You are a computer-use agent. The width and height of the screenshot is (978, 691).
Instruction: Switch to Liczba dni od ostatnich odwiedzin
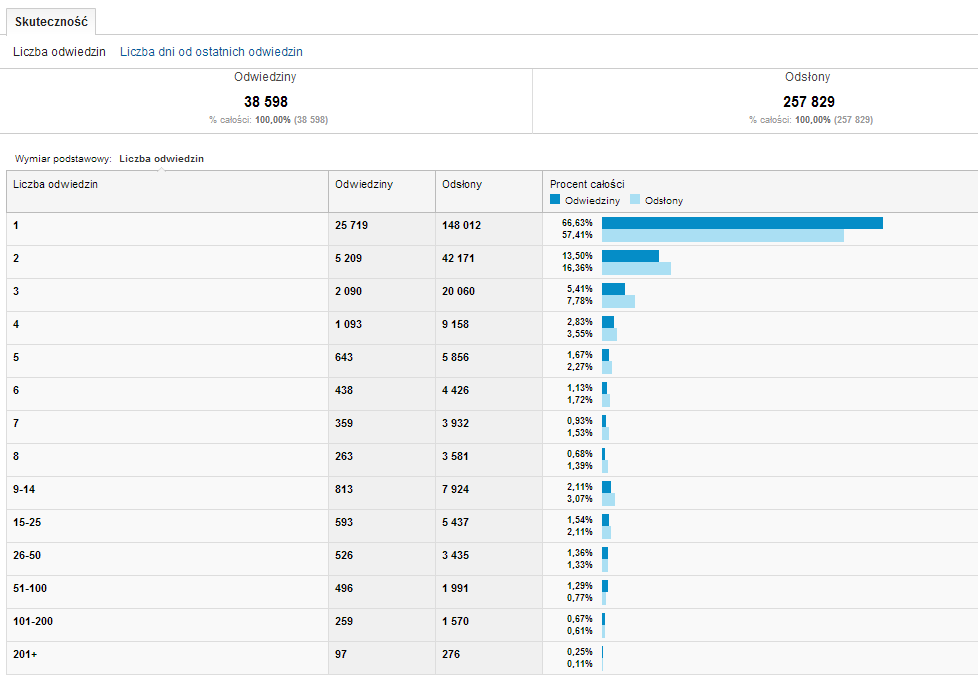tap(211, 51)
